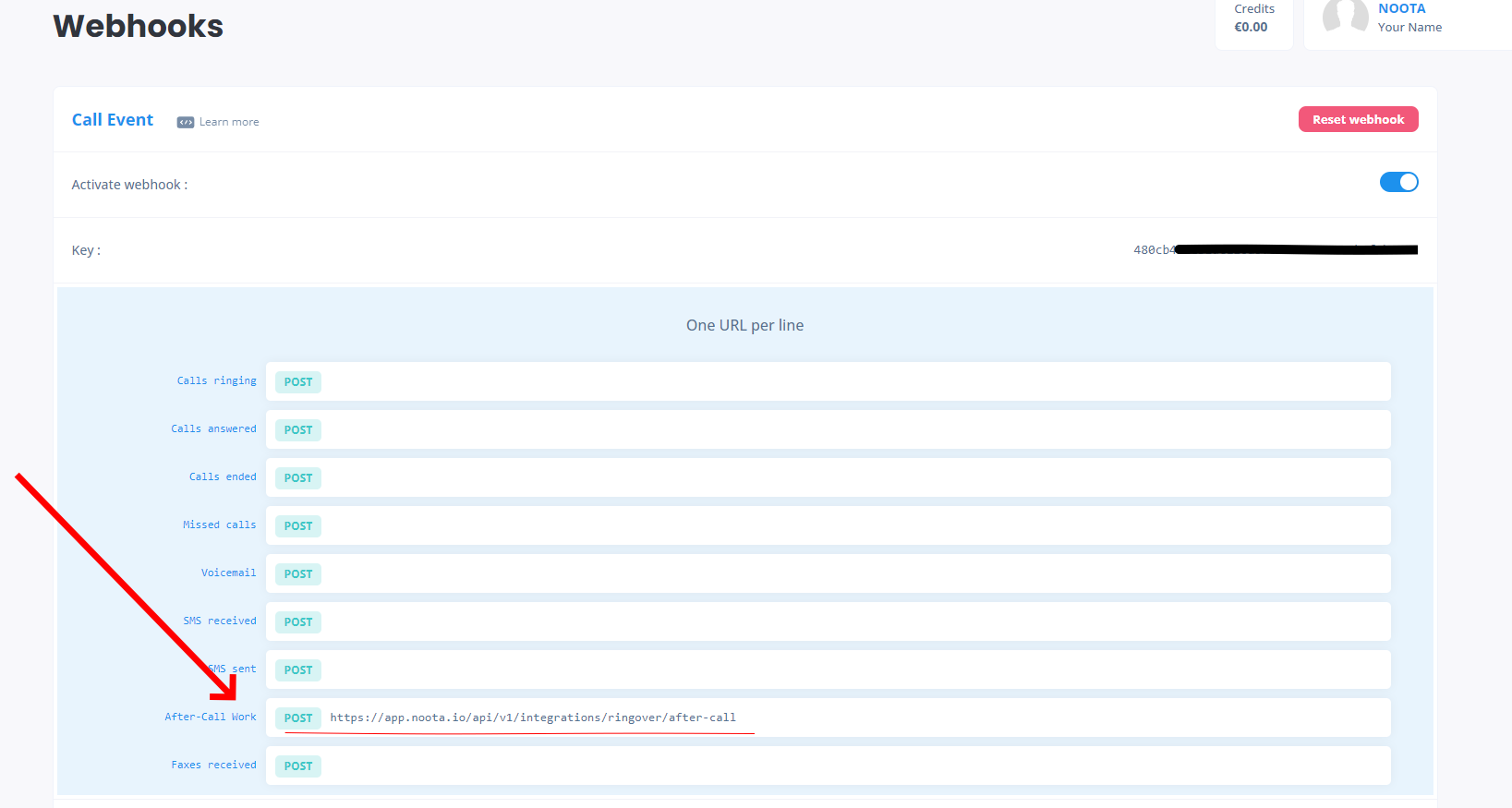
Task: Click the user avatar icon
Action: [x=1345, y=17]
